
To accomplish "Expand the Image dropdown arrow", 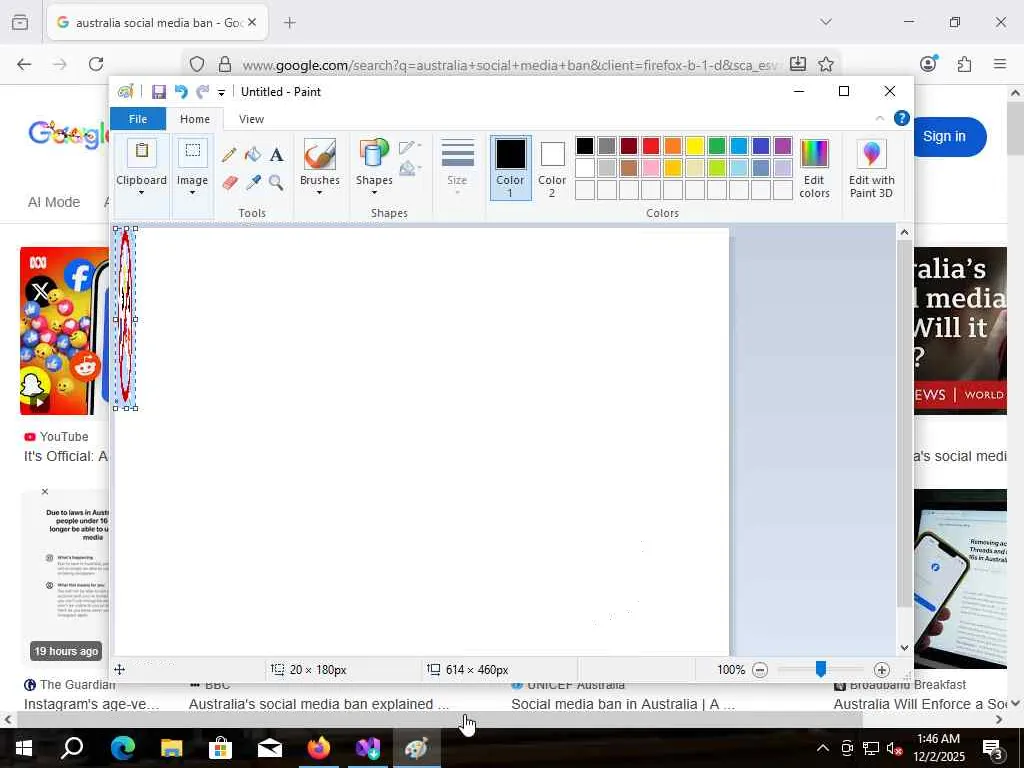I will click(x=192, y=193).
